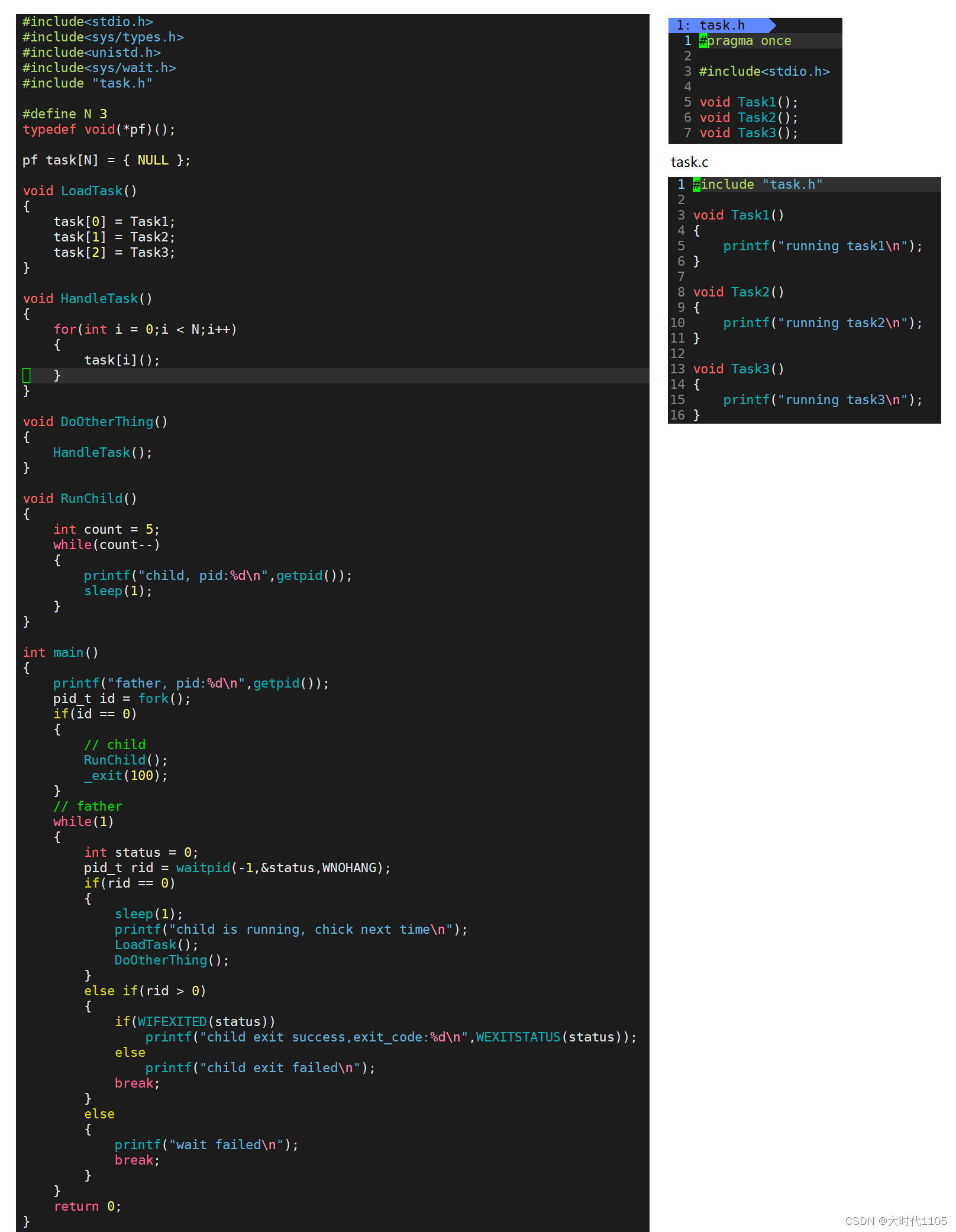Click the 'void RunChild()' function header
Image resolution: width=956 pixels, height=1232 pixels.
(80, 499)
